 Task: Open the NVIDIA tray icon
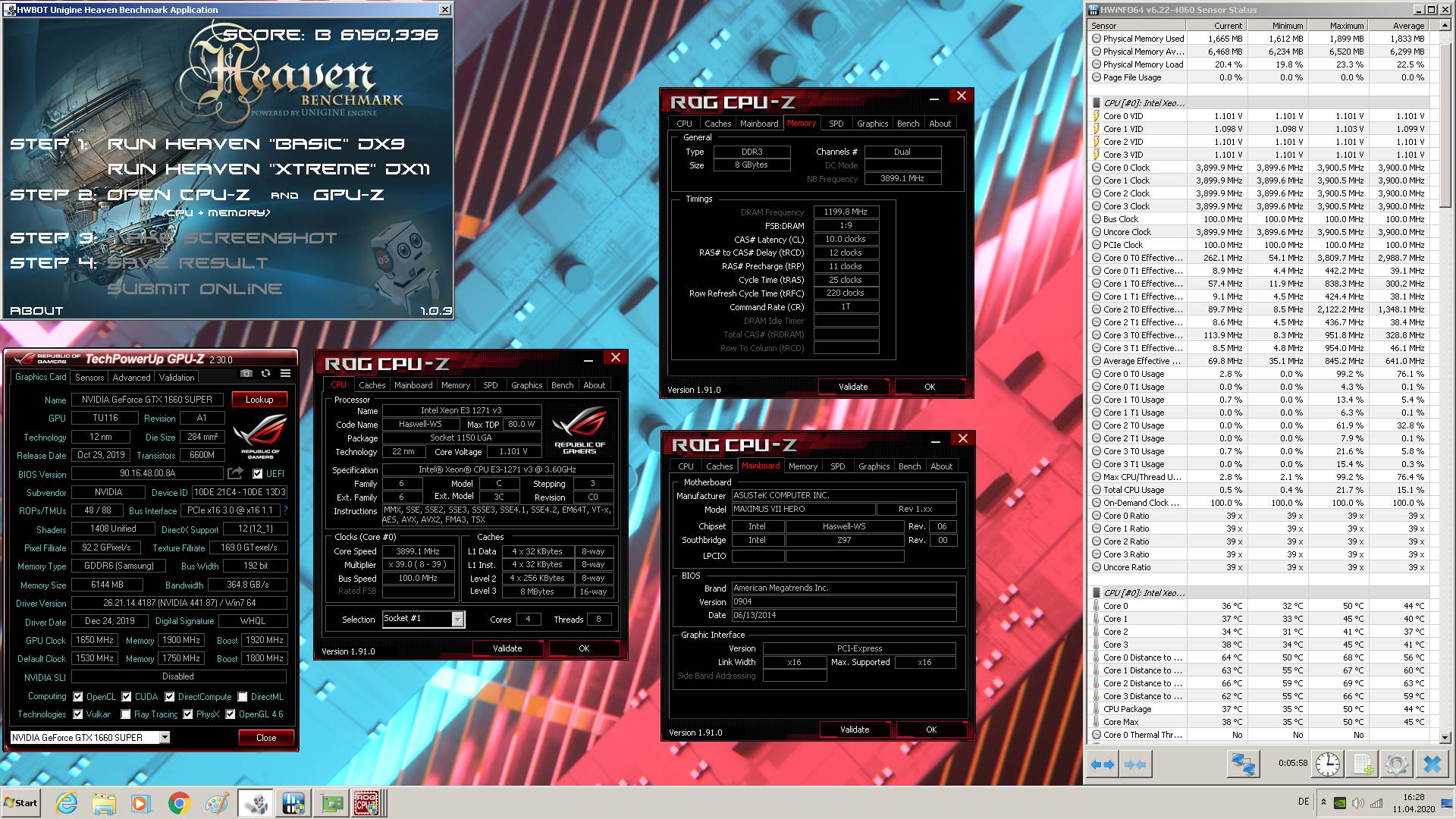1340,803
